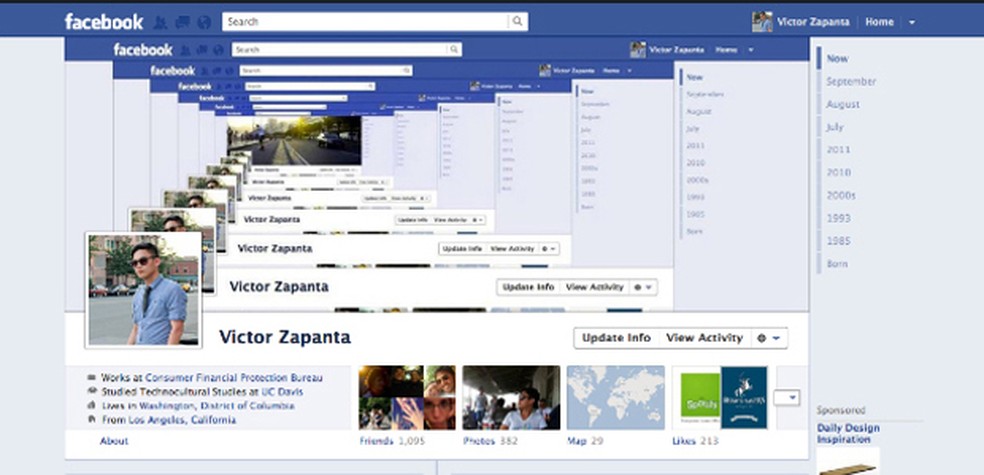Click the Update Info button
984x475 pixels.
click(616, 338)
